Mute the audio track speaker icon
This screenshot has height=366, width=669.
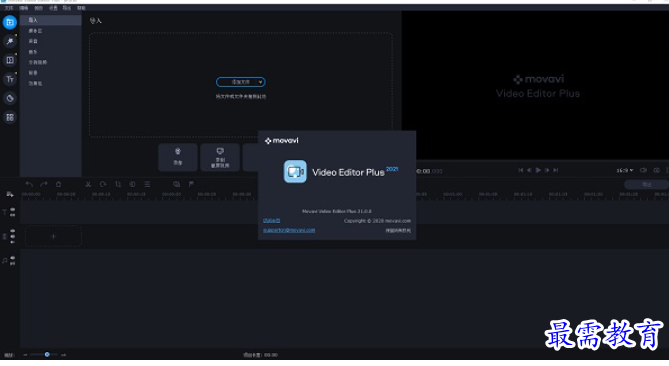point(12,258)
